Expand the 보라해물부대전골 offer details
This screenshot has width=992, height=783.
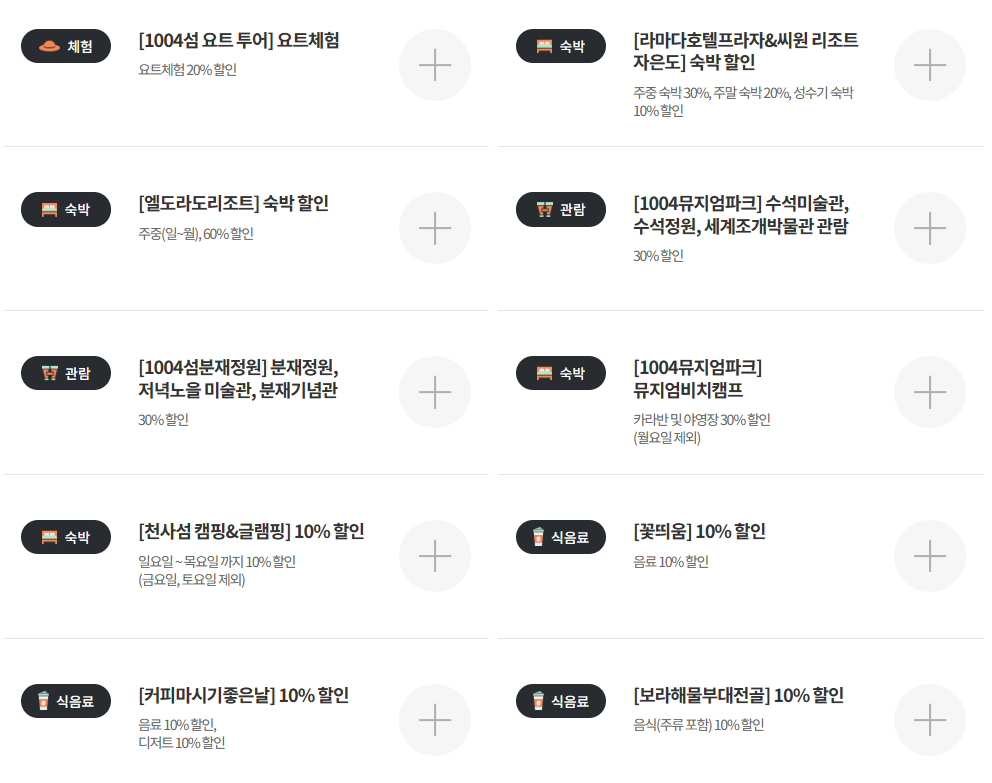930,719
